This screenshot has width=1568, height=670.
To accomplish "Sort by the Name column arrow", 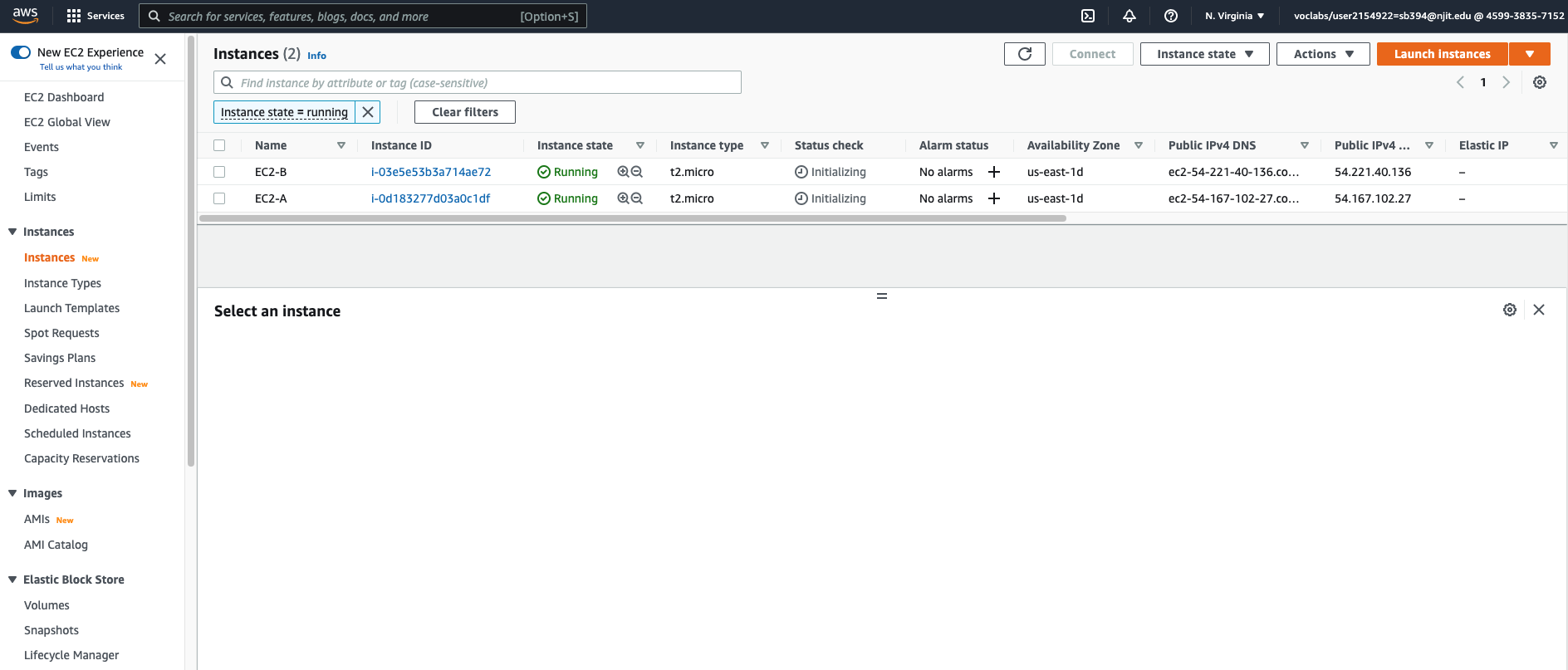I will coord(341,145).
